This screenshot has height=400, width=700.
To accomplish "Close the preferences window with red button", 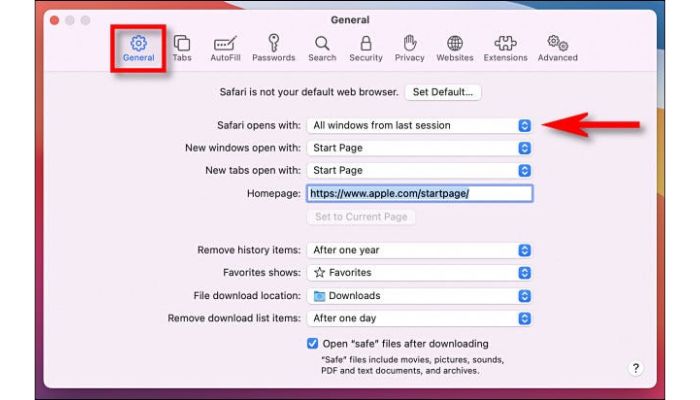I will click(54, 20).
